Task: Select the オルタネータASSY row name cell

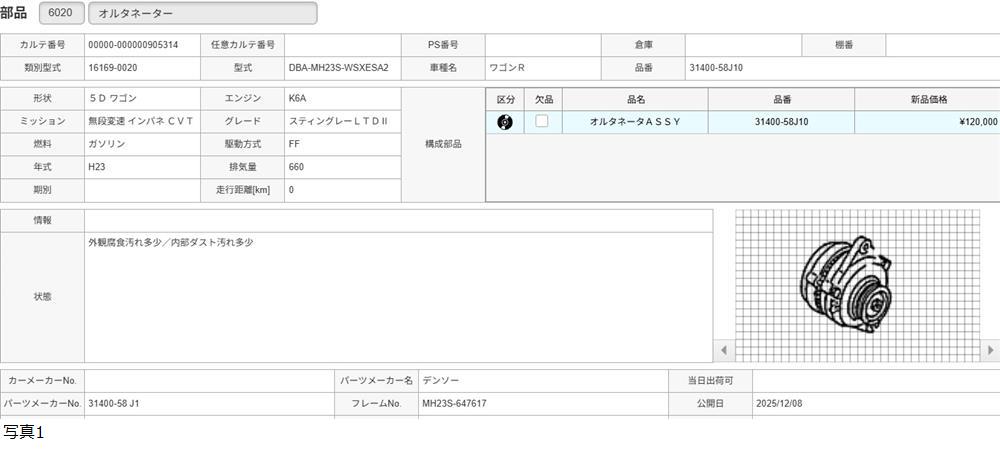Action: coord(635,122)
